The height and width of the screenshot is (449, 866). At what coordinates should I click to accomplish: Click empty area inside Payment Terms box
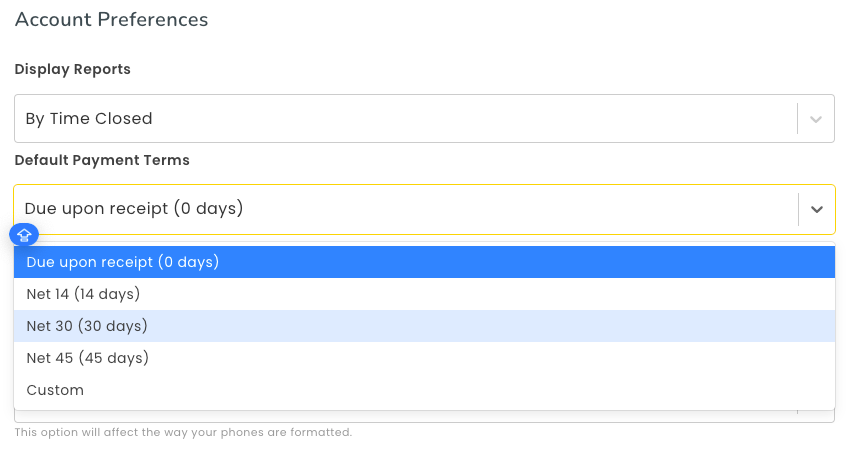[x=519, y=209]
